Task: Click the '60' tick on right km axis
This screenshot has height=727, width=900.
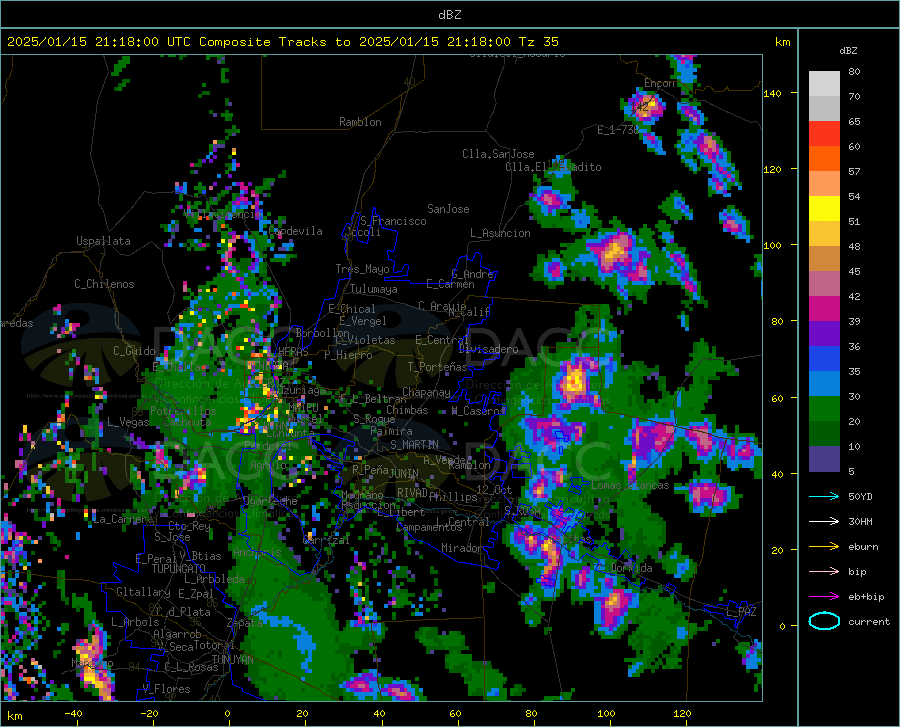Action: tap(777, 398)
